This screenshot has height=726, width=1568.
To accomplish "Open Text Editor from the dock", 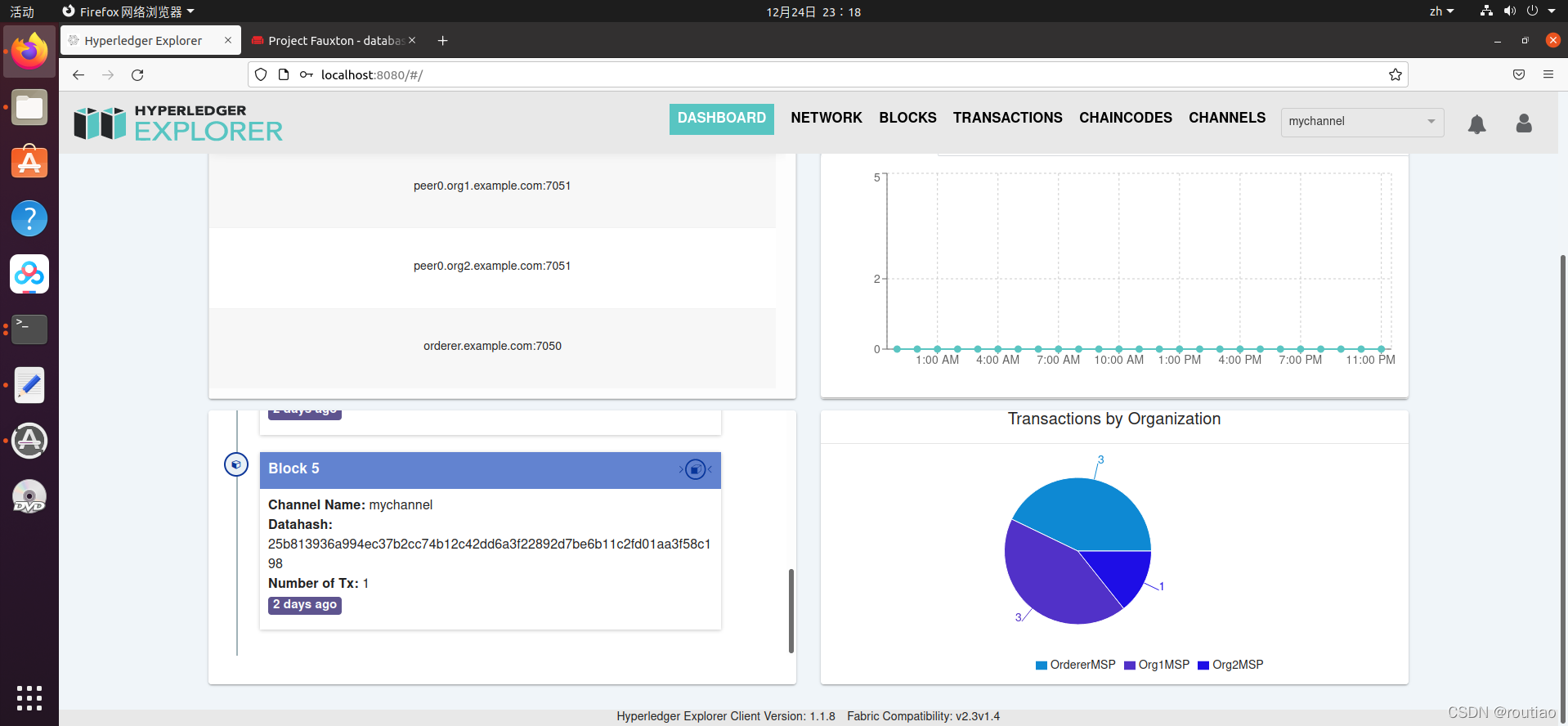I will pyautogui.click(x=29, y=385).
